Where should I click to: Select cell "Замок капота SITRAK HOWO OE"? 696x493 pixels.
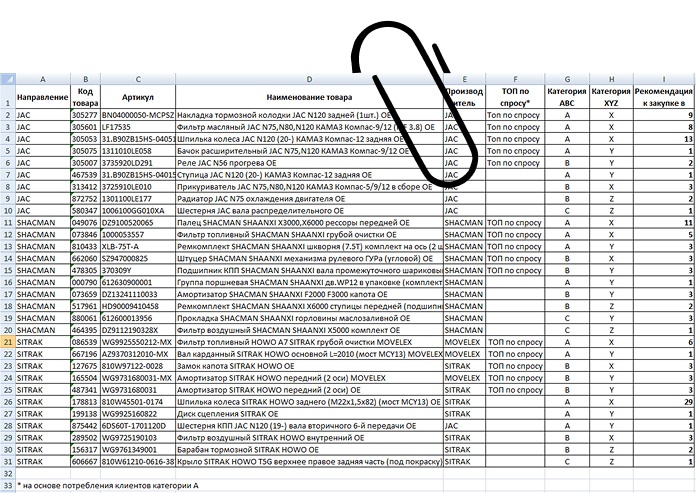(309, 367)
